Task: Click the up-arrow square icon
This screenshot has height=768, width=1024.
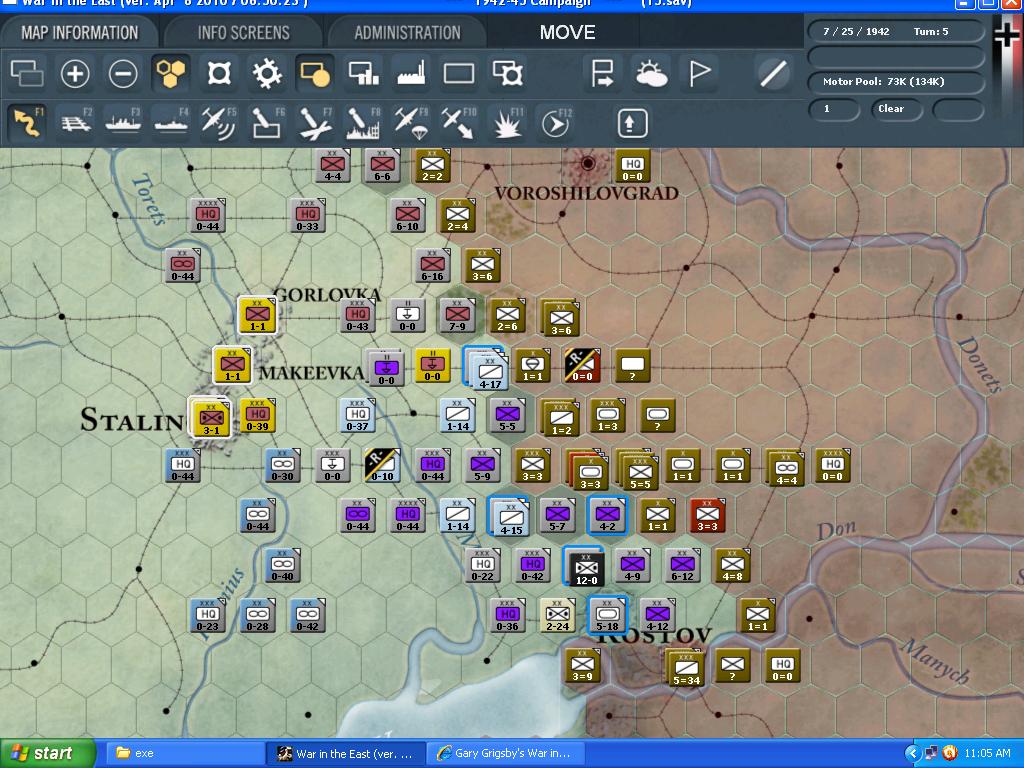Action: point(632,123)
